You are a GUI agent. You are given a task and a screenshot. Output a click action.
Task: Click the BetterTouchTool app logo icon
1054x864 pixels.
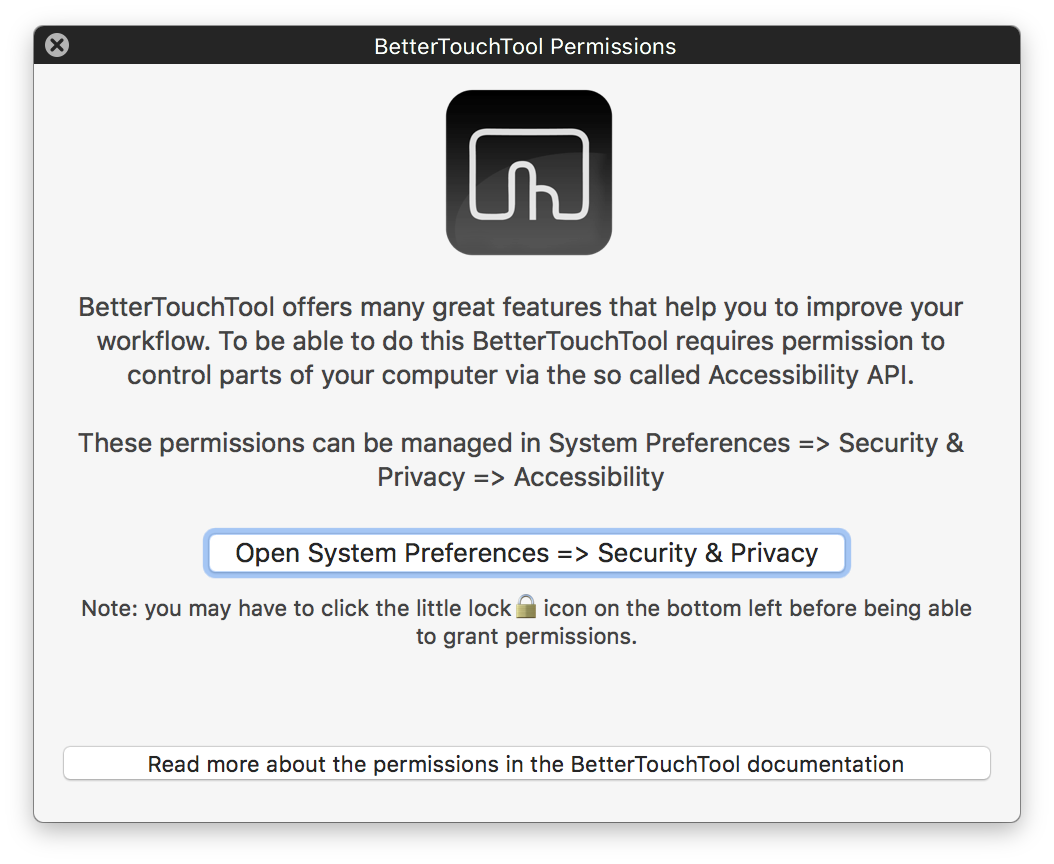528,172
